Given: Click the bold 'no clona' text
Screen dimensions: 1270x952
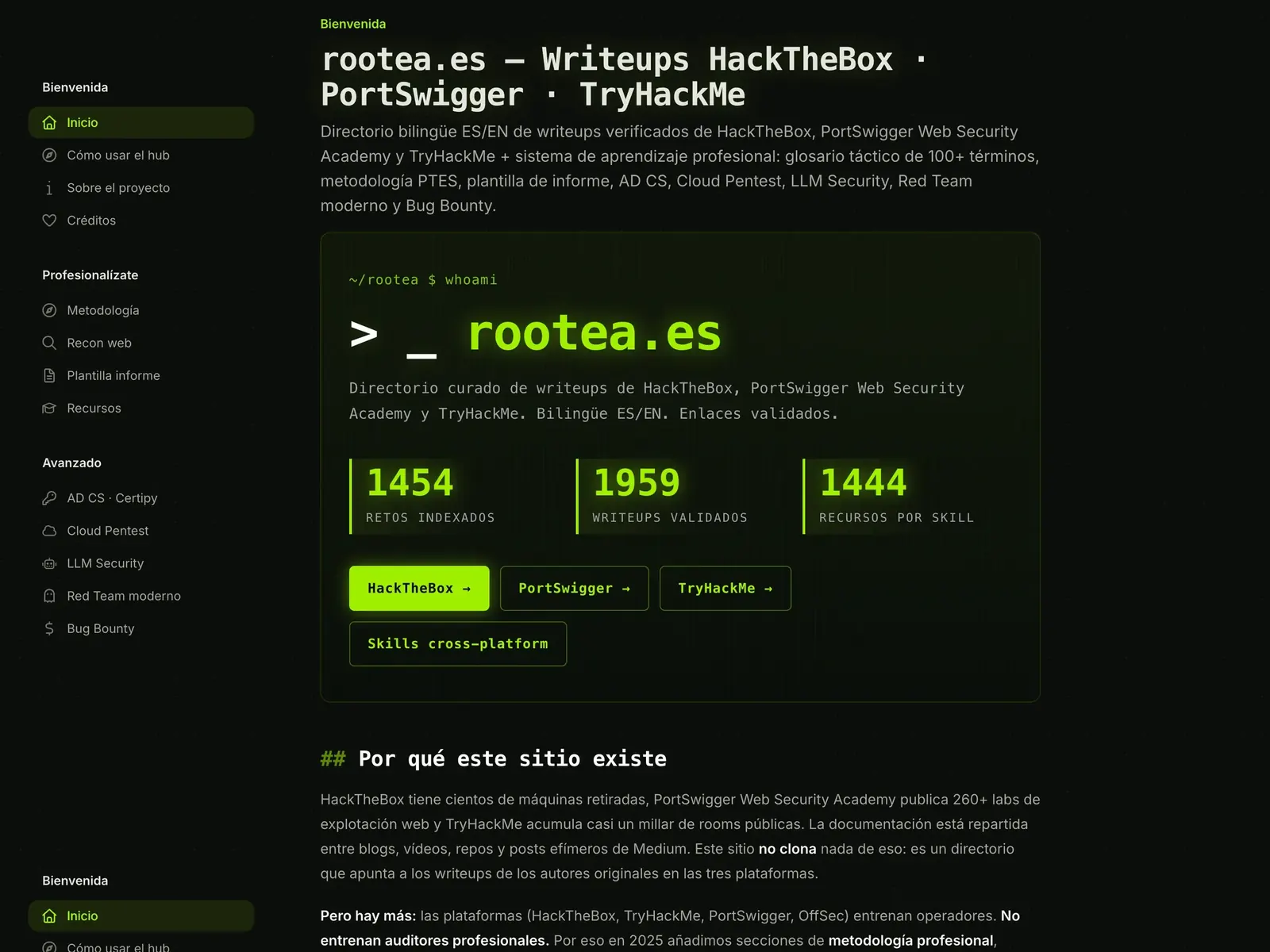Looking at the screenshot, I should [x=787, y=849].
